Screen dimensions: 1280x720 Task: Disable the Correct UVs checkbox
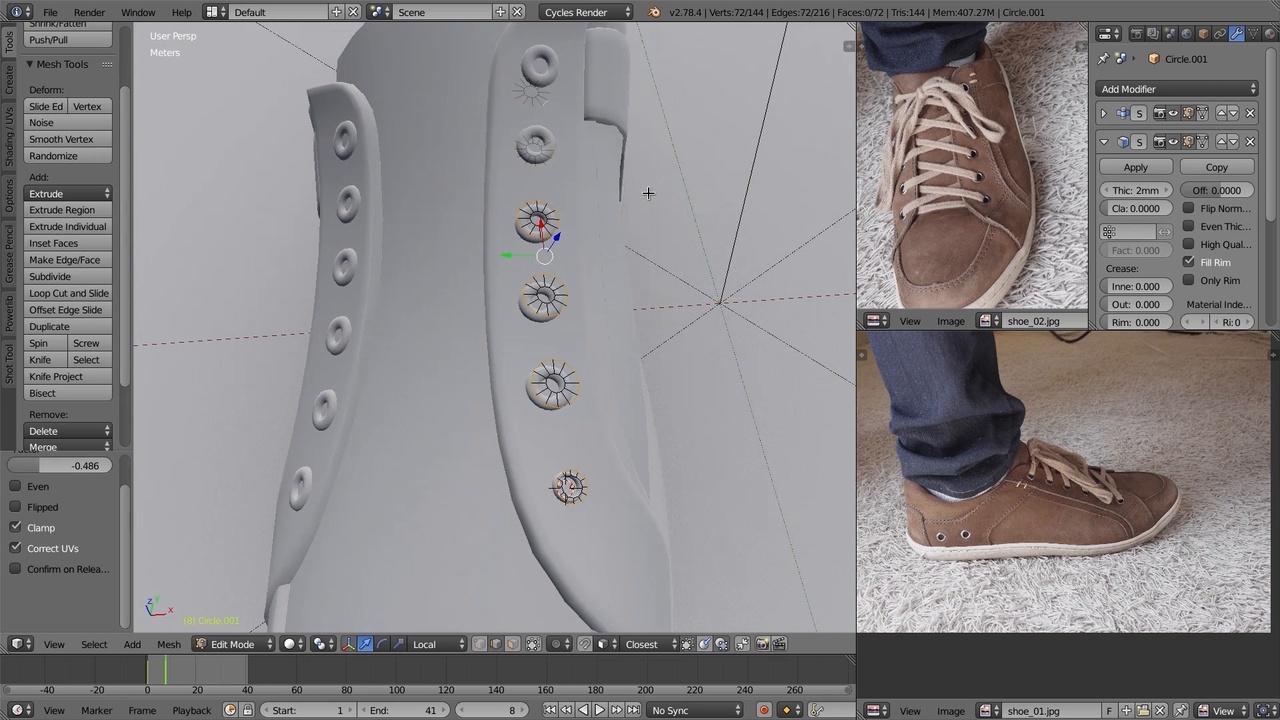pos(16,548)
